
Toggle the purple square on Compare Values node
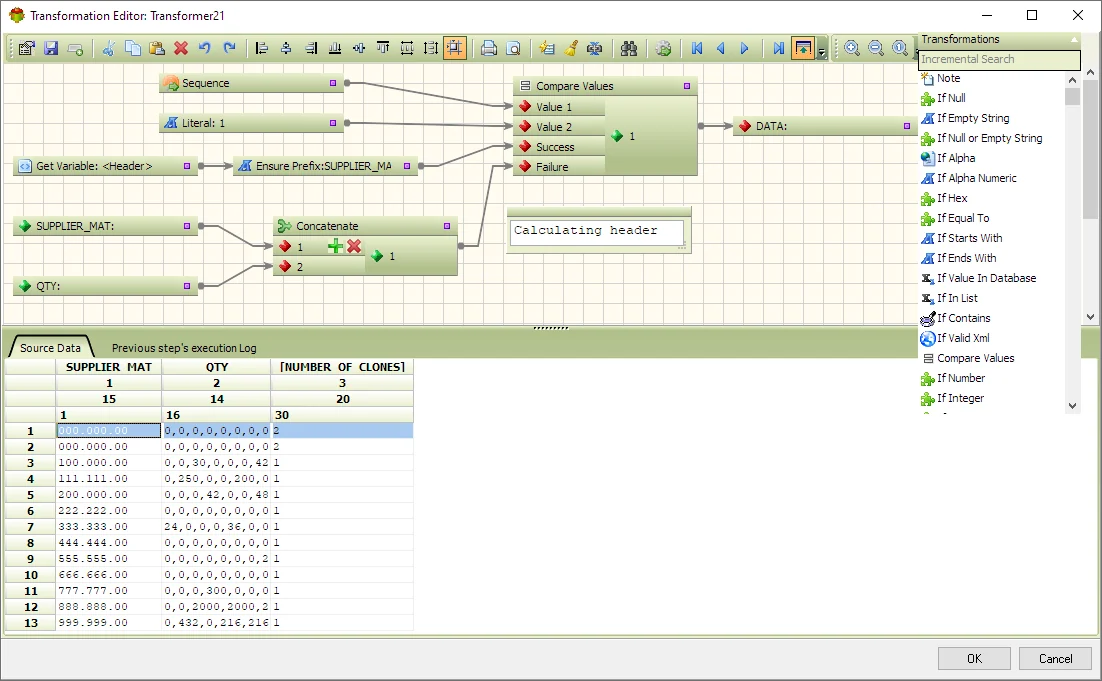point(687,86)
